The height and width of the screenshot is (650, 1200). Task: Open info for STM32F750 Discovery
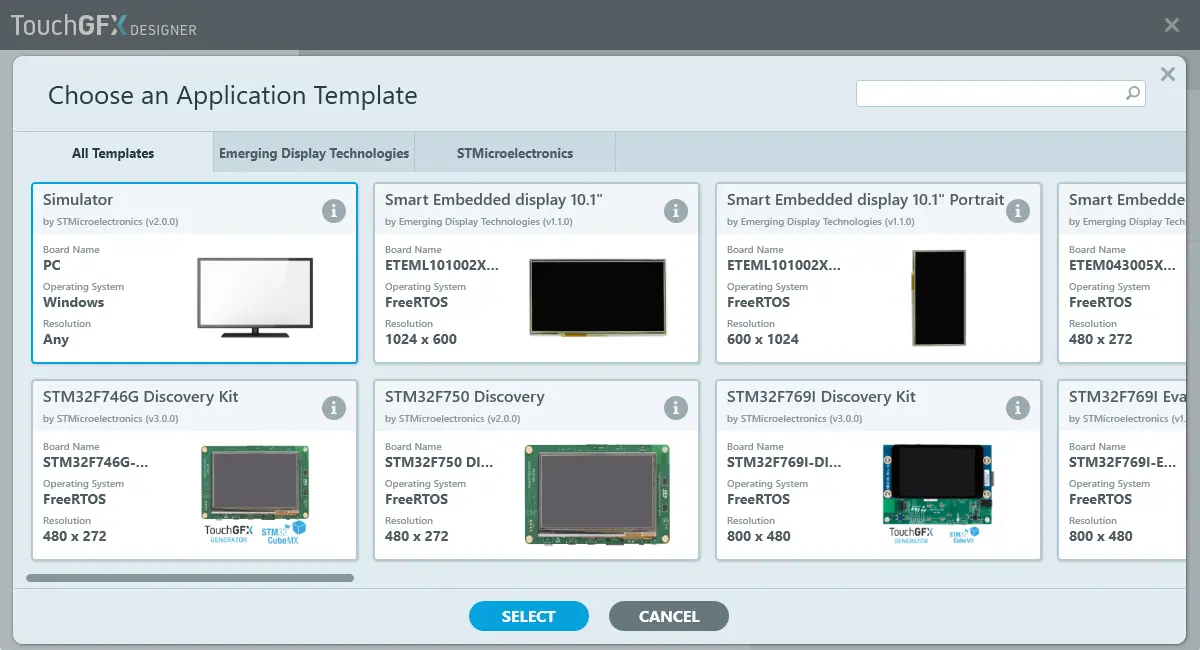(x=676, y=408)
